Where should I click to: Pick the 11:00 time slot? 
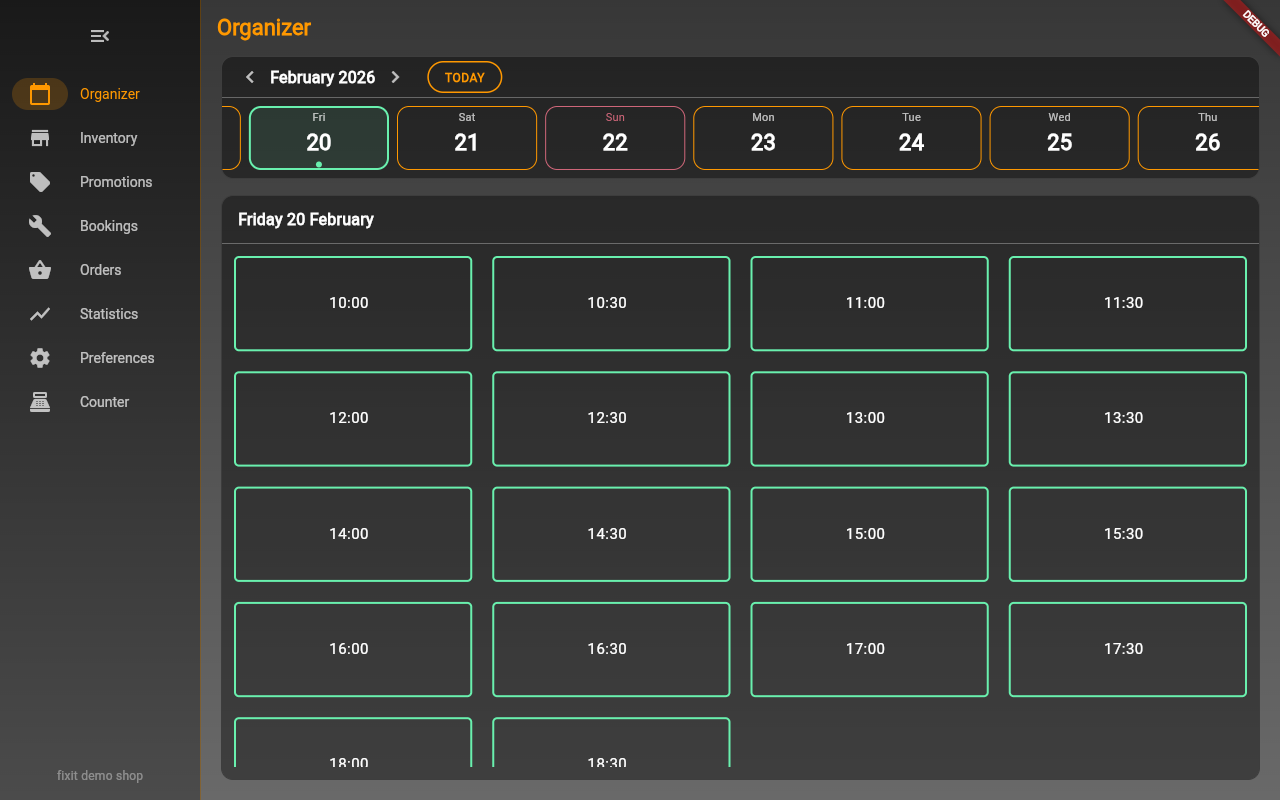tap(869, 303)
